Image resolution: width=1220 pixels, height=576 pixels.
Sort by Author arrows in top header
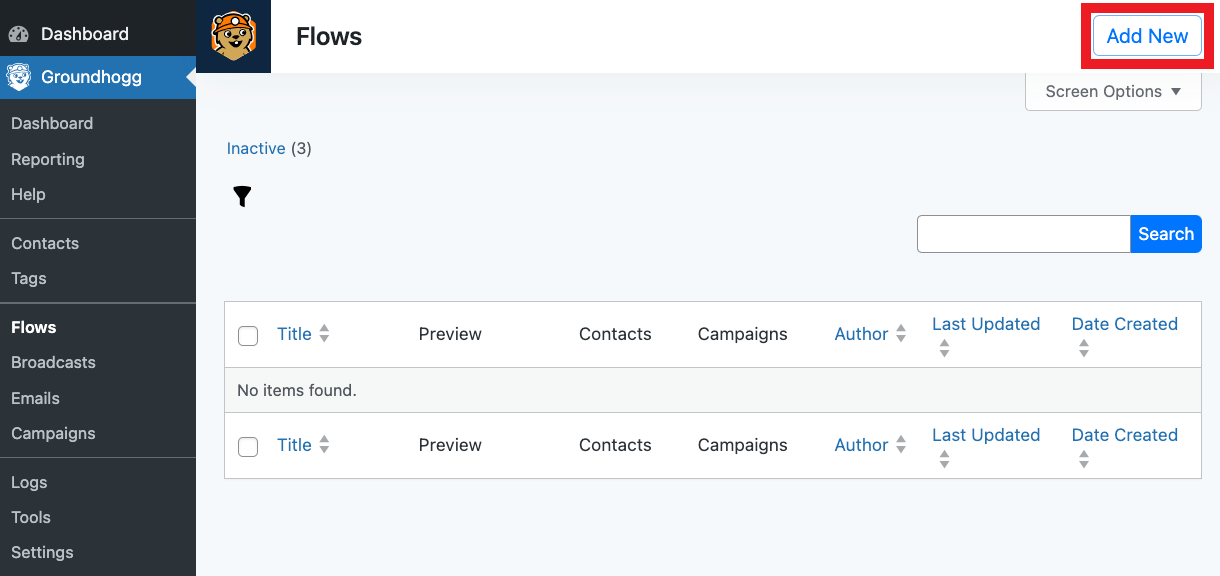[x=901, y=334]
